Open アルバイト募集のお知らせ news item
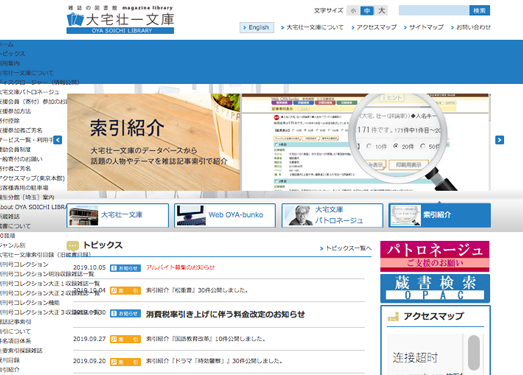The width and height of the screenshot is (523, 375). pos(180,268)
